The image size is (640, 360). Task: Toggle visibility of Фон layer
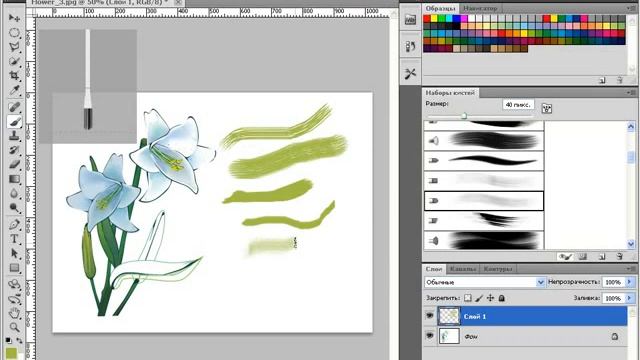click(429, 336)
